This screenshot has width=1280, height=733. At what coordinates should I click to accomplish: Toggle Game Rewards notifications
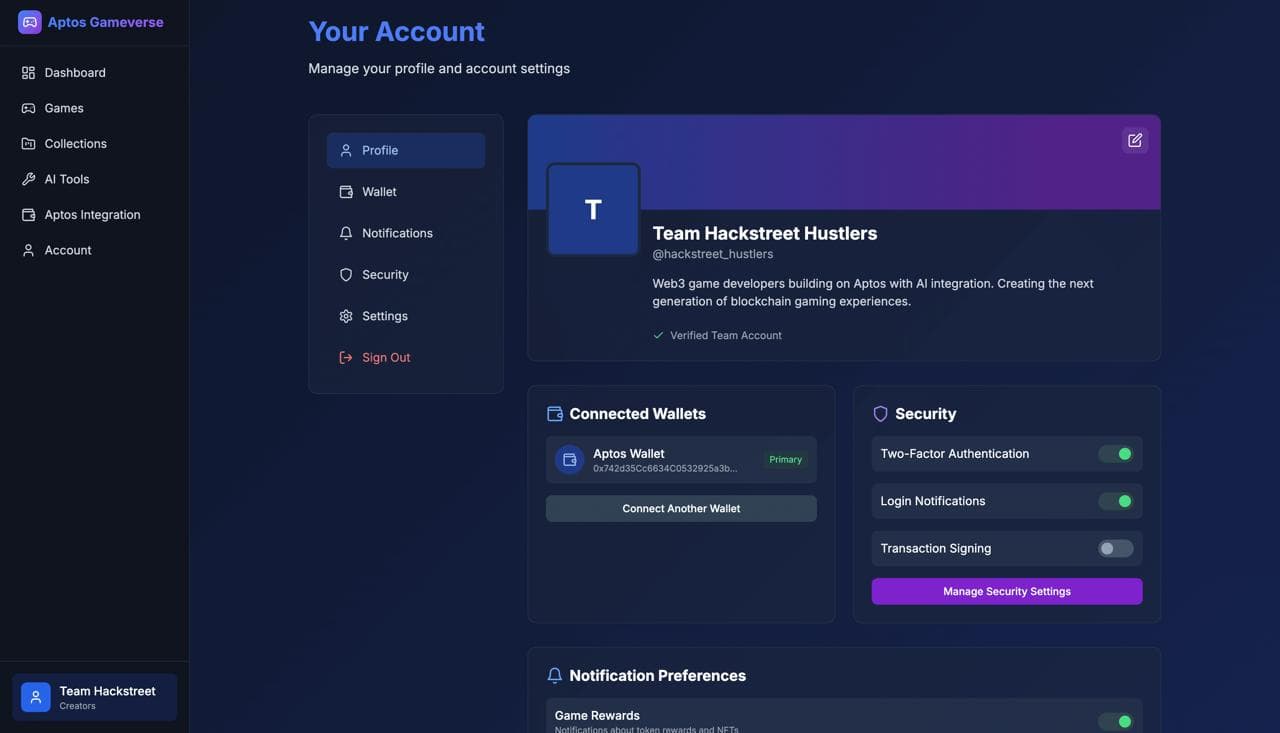pyautogui.click(x=1115, y=721)
